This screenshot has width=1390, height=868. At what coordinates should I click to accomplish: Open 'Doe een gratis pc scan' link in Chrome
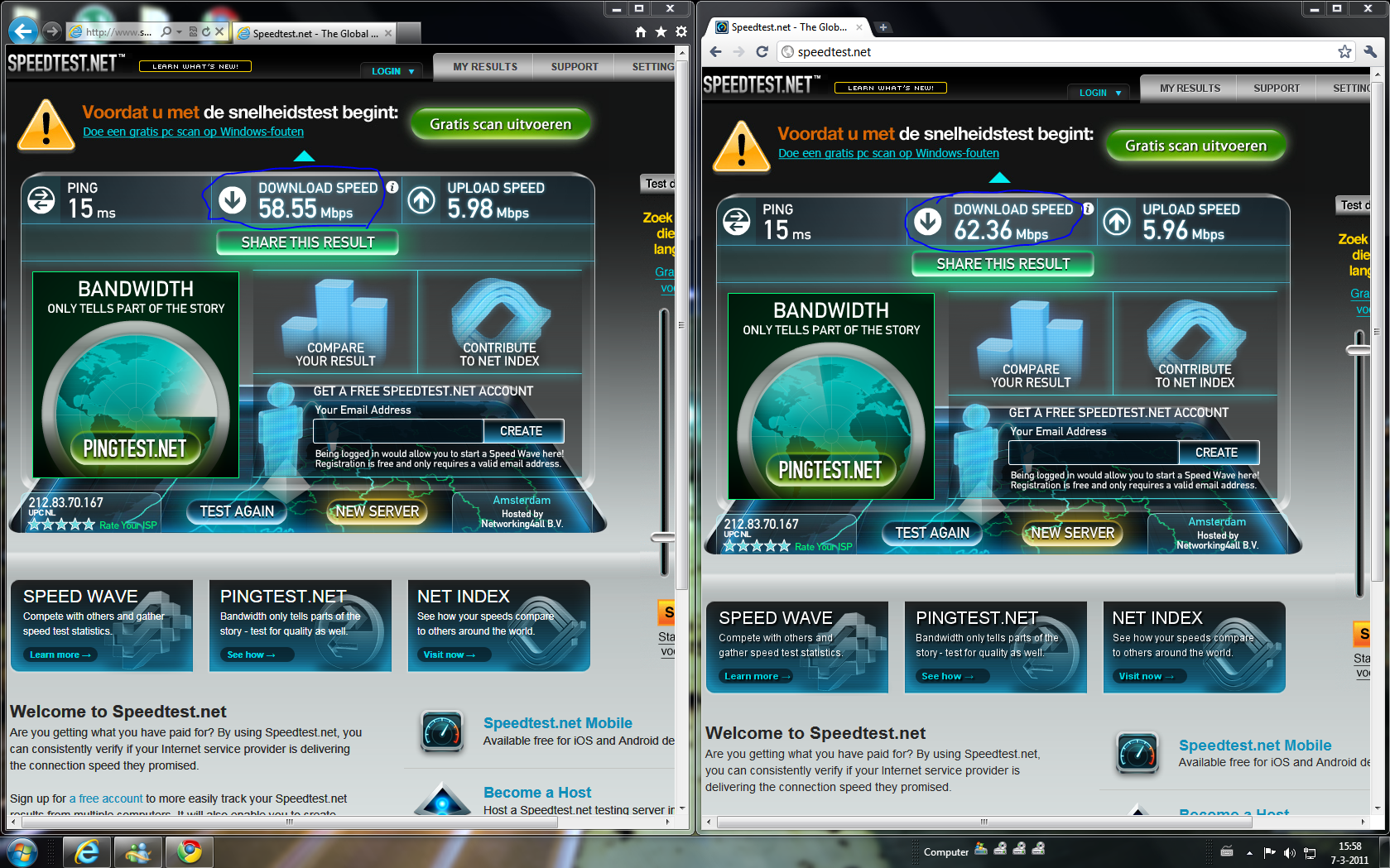pos(888,153)
